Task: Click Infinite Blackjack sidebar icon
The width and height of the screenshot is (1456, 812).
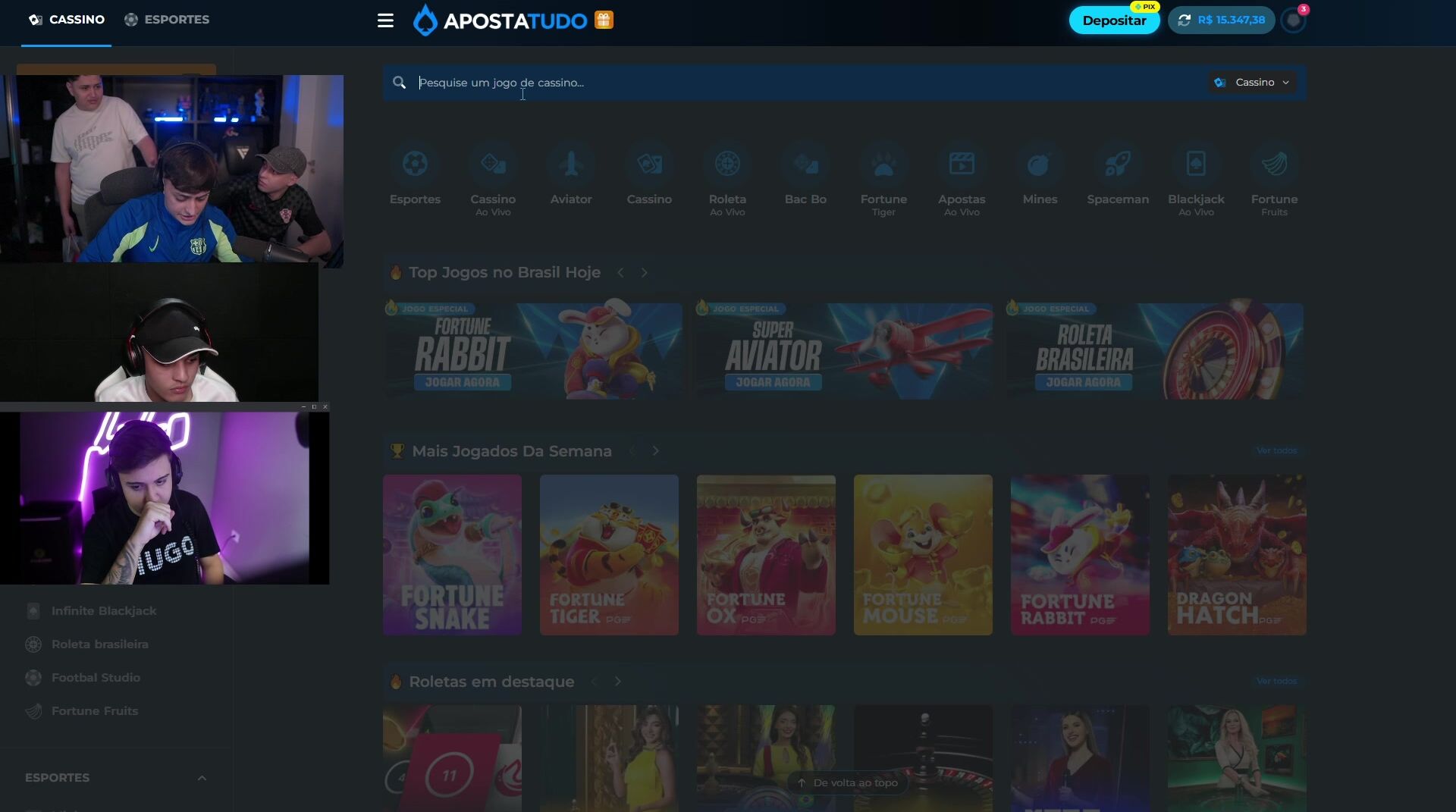Action: click(x=33, y=611)
